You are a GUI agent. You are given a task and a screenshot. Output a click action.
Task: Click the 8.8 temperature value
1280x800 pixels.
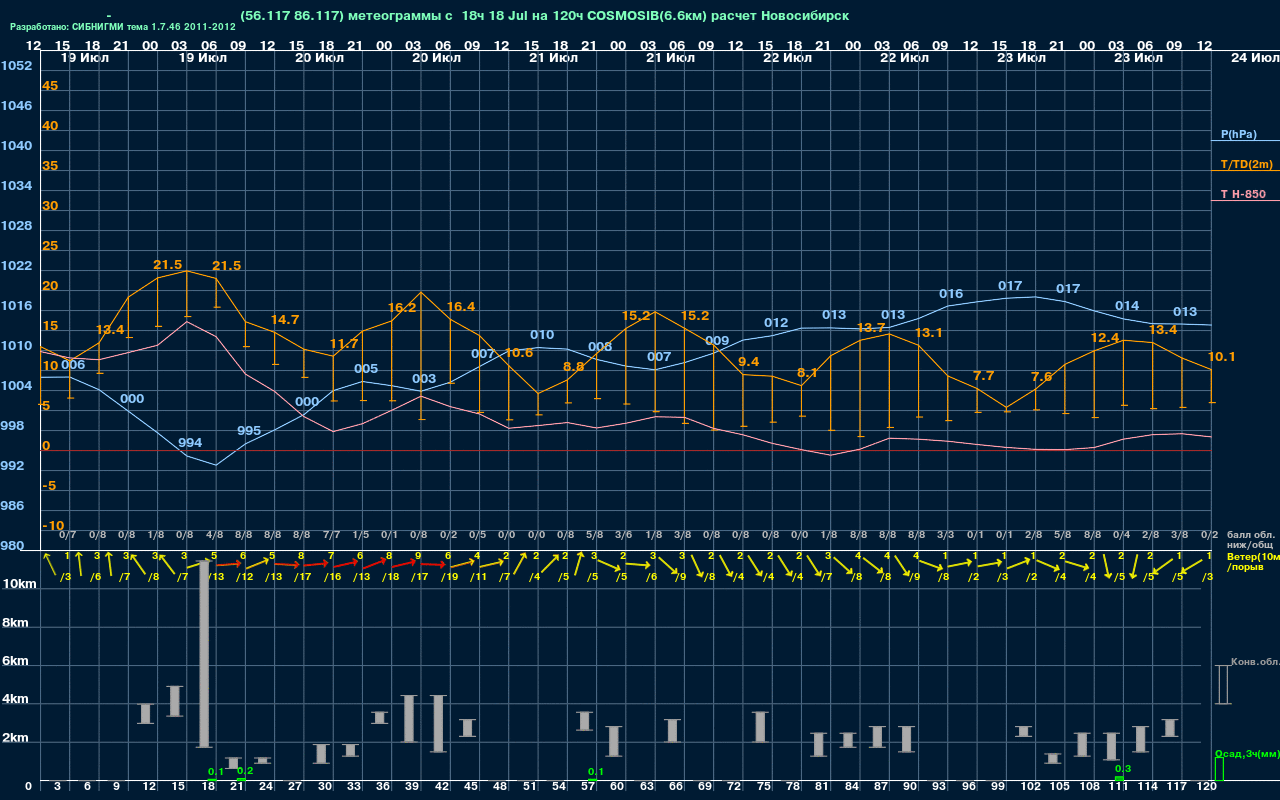tap(574, 367)
